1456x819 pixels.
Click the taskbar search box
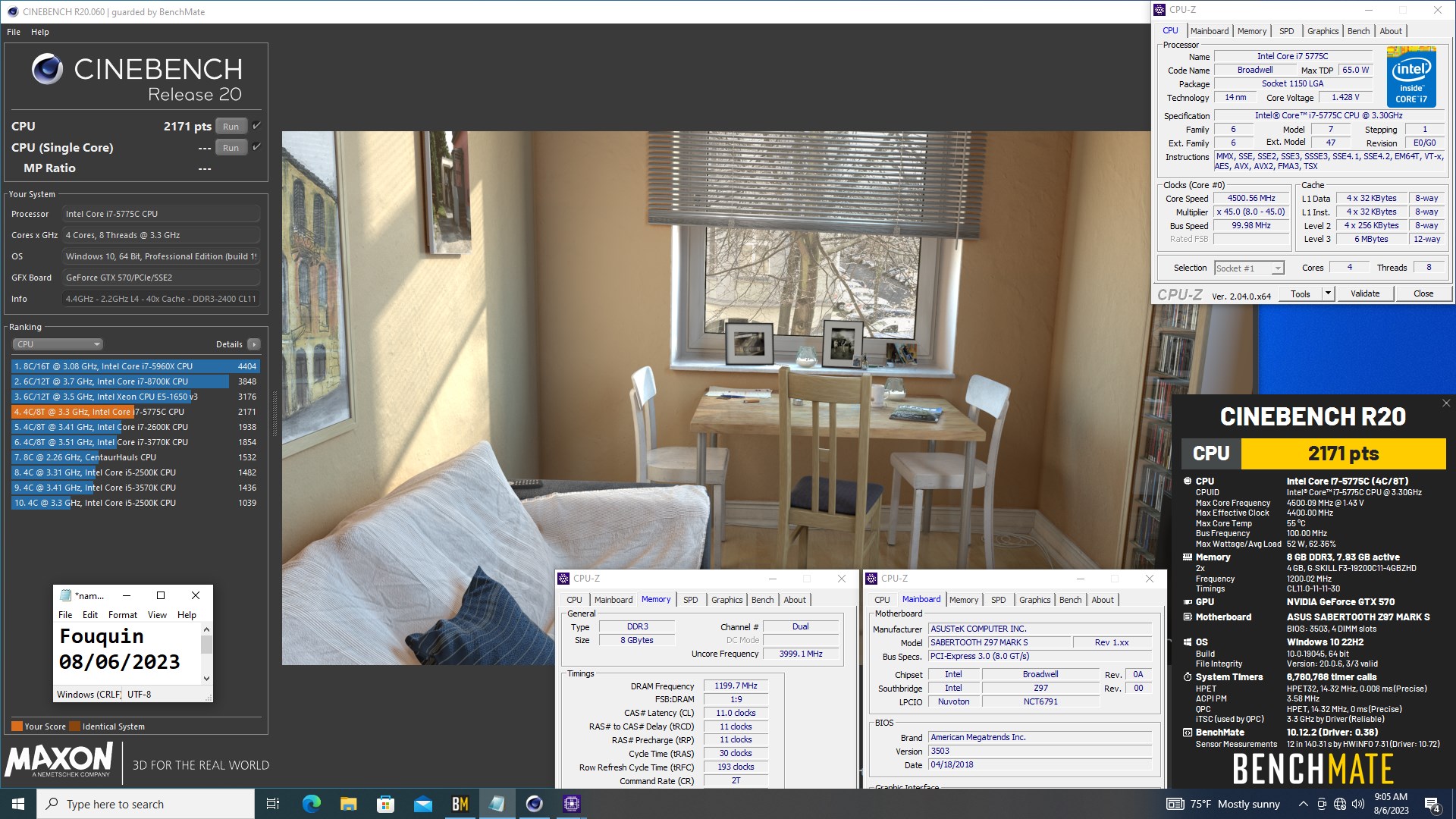[x=146, y=804]
